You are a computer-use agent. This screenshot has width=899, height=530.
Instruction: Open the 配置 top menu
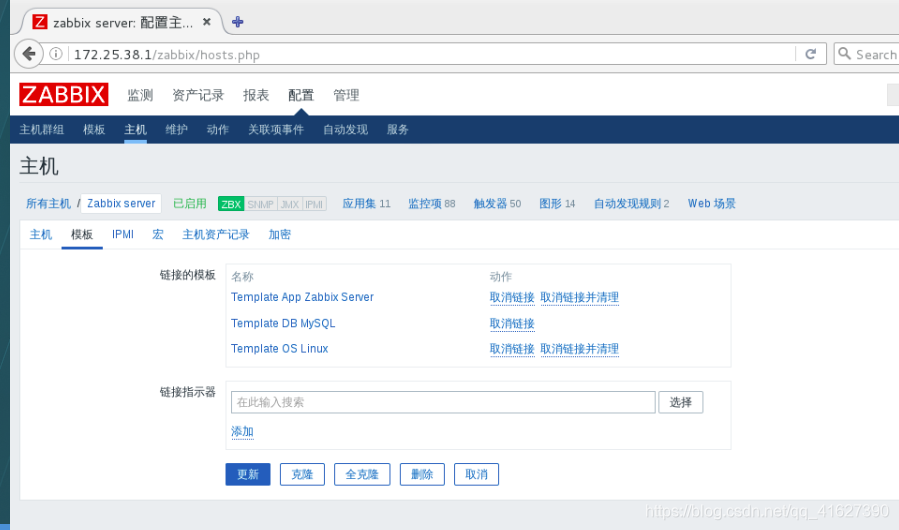point(301,95)
